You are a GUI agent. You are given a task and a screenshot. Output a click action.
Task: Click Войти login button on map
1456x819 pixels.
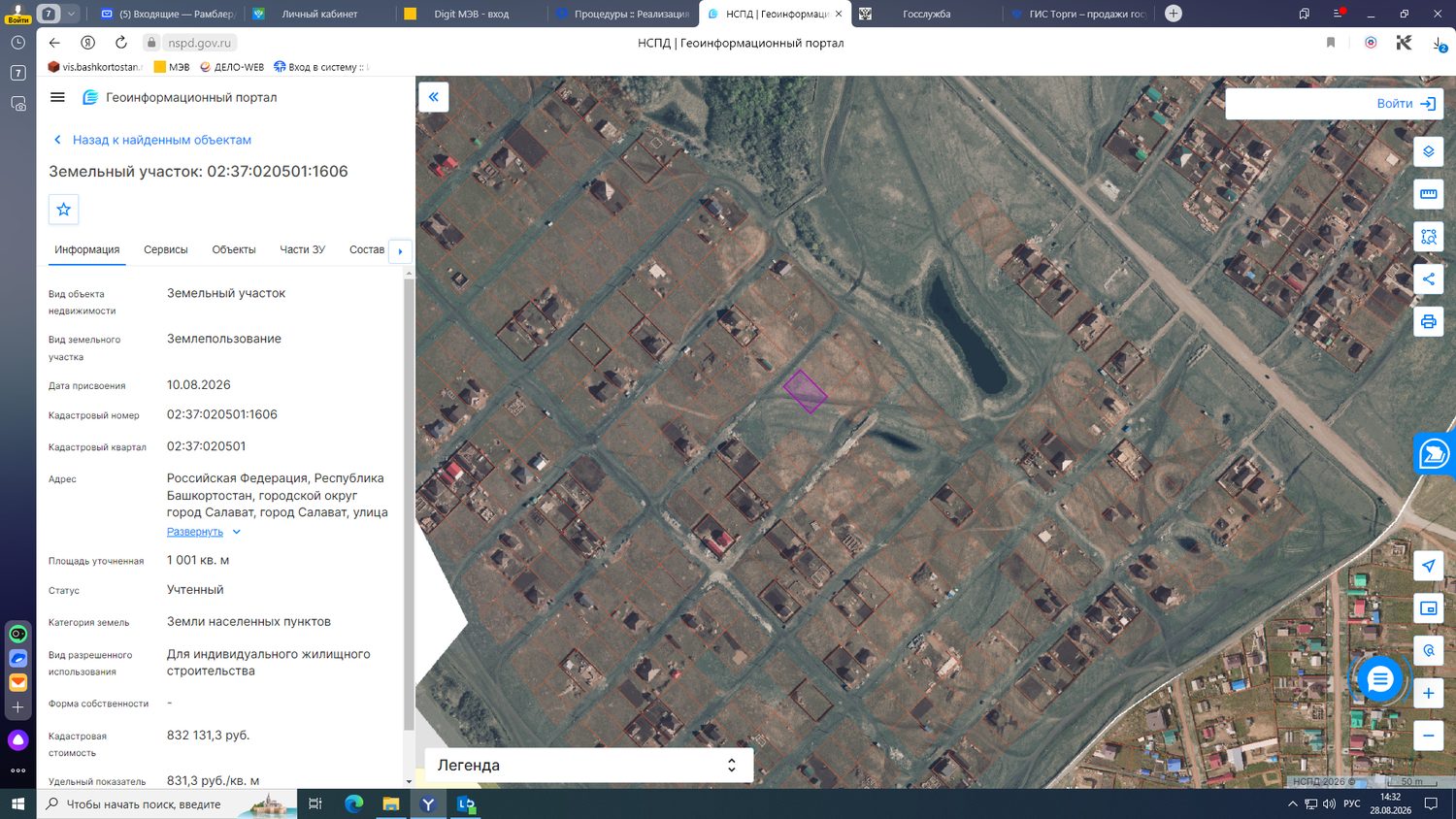coord(1406,104)
